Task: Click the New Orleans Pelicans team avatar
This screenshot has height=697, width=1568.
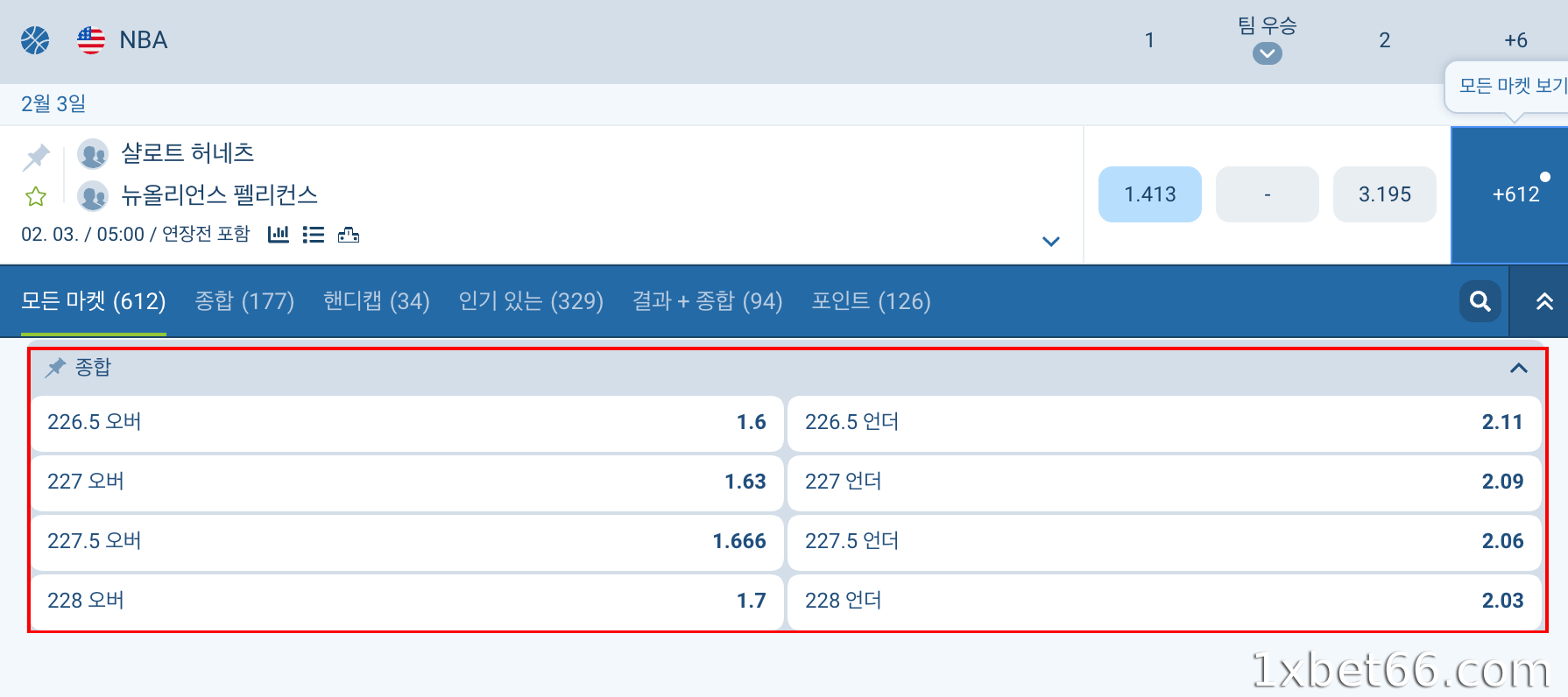Action: click(x=93, y=195)
